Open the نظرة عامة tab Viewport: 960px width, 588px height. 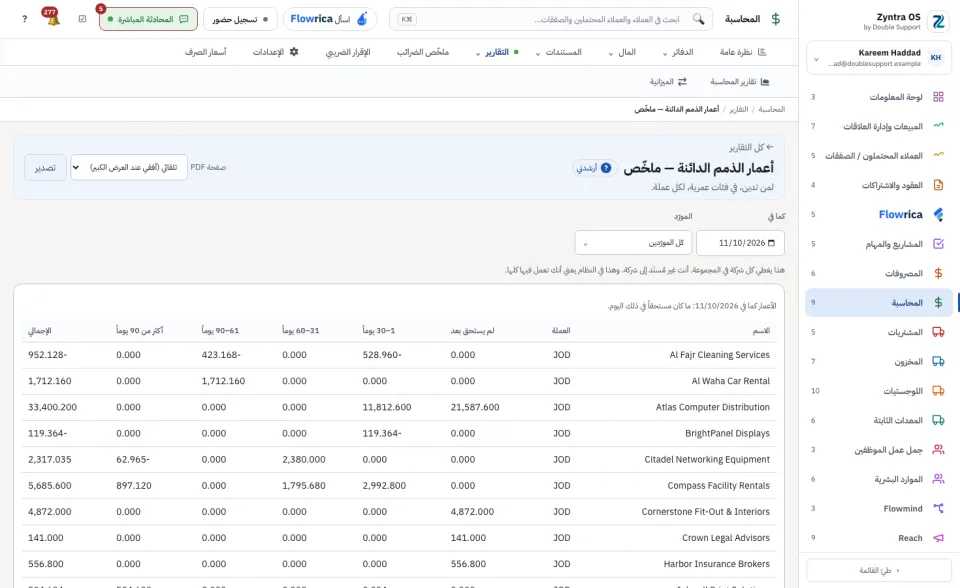(743, 52)
